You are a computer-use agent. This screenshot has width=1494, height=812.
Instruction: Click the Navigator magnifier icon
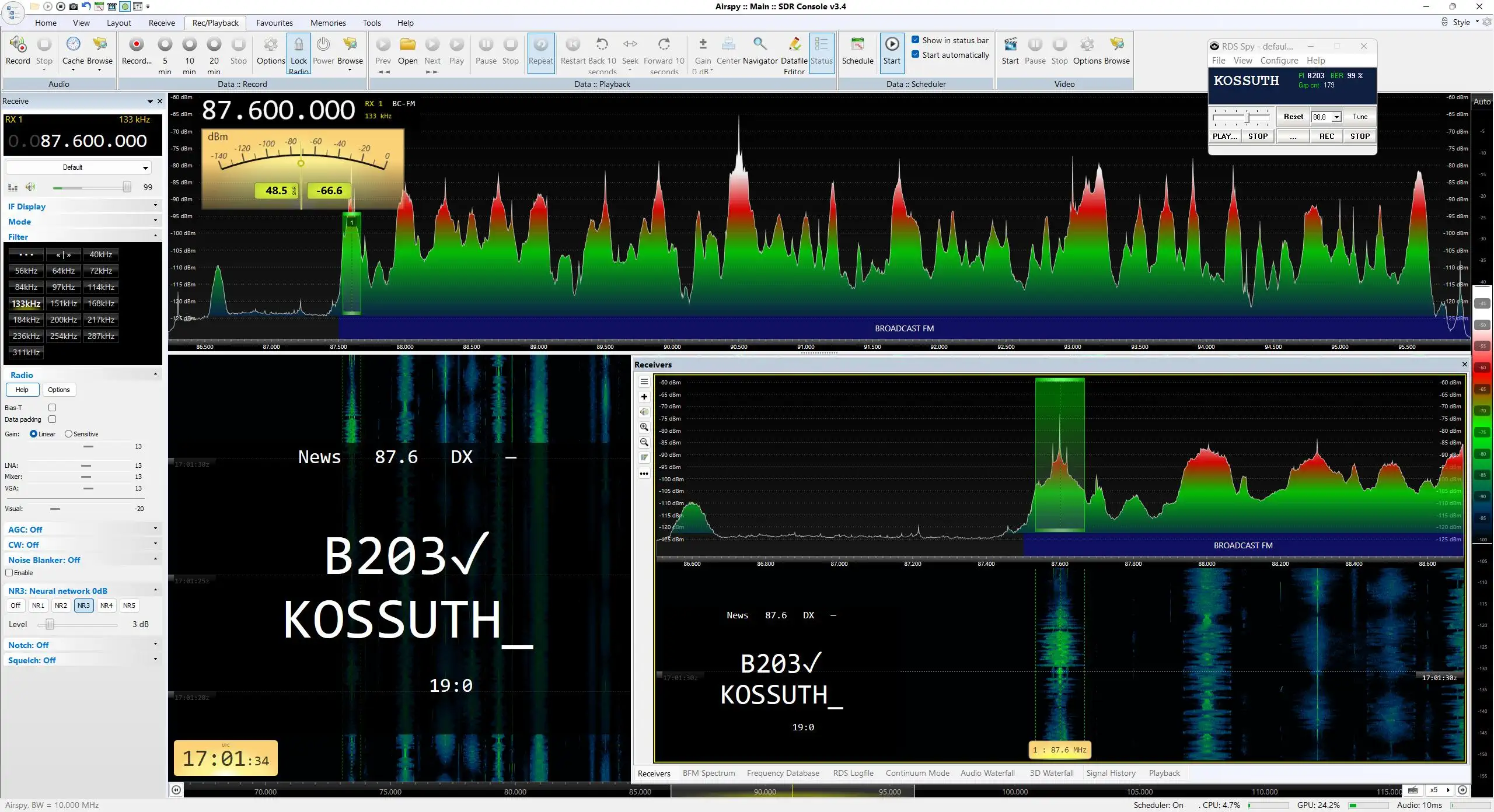point(760,44)
